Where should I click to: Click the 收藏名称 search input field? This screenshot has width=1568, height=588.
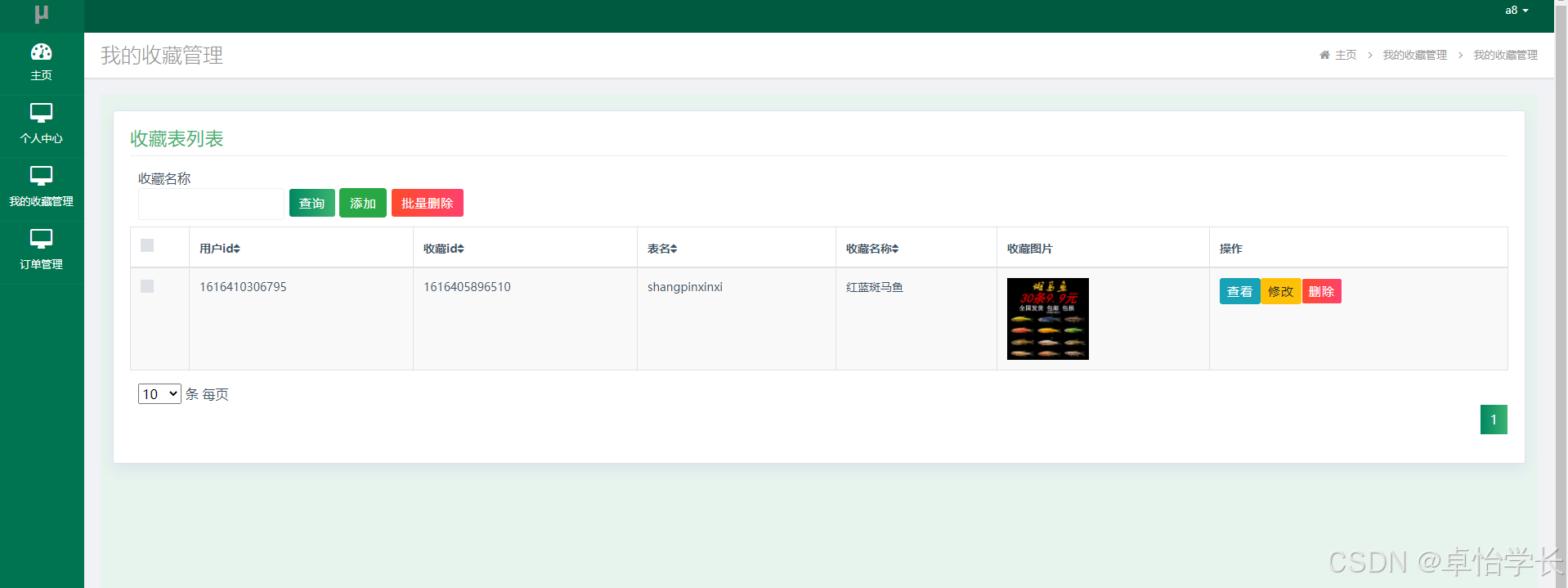[x=211, y=204]
